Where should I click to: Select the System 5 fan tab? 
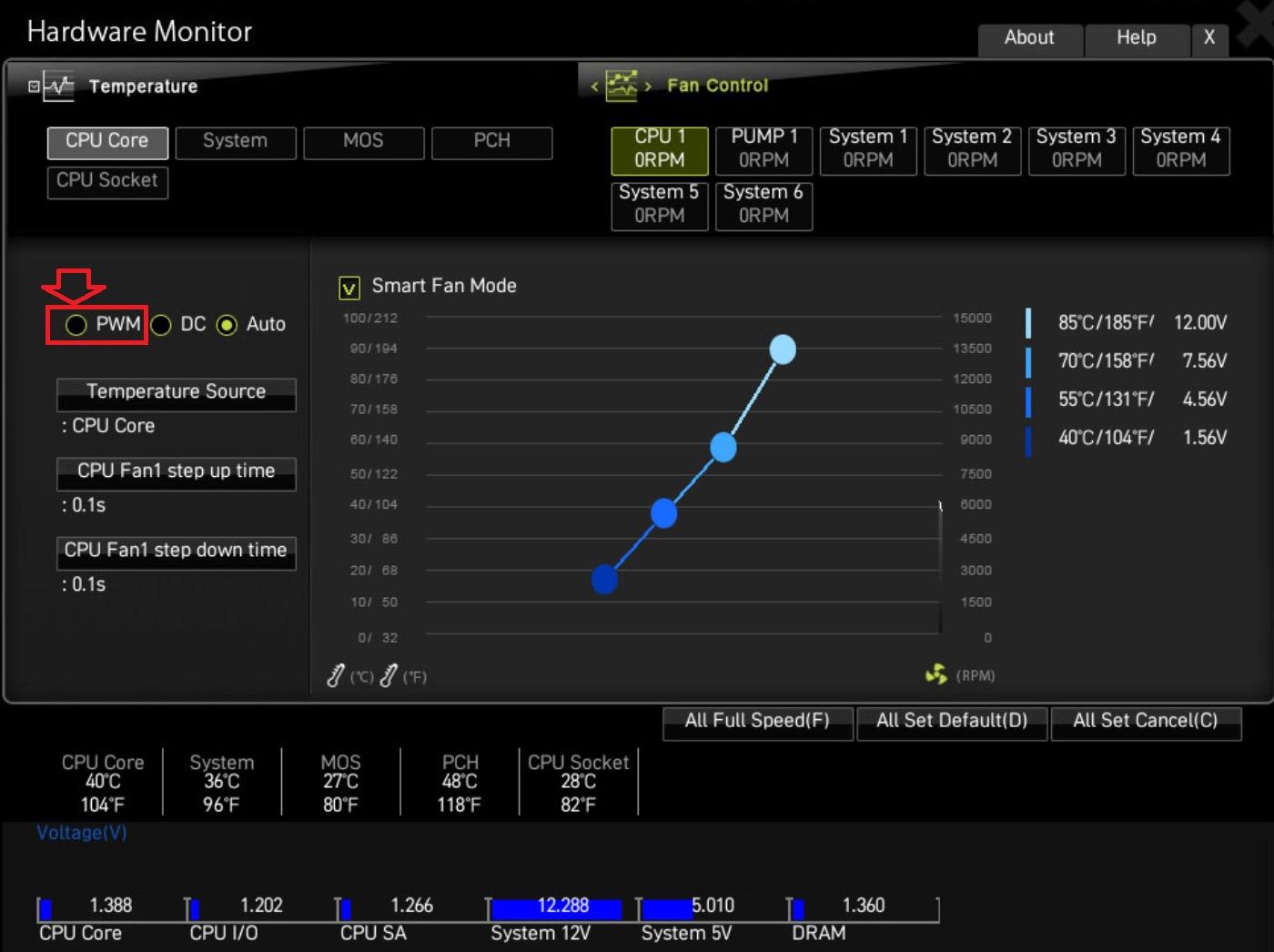(660, 205)
